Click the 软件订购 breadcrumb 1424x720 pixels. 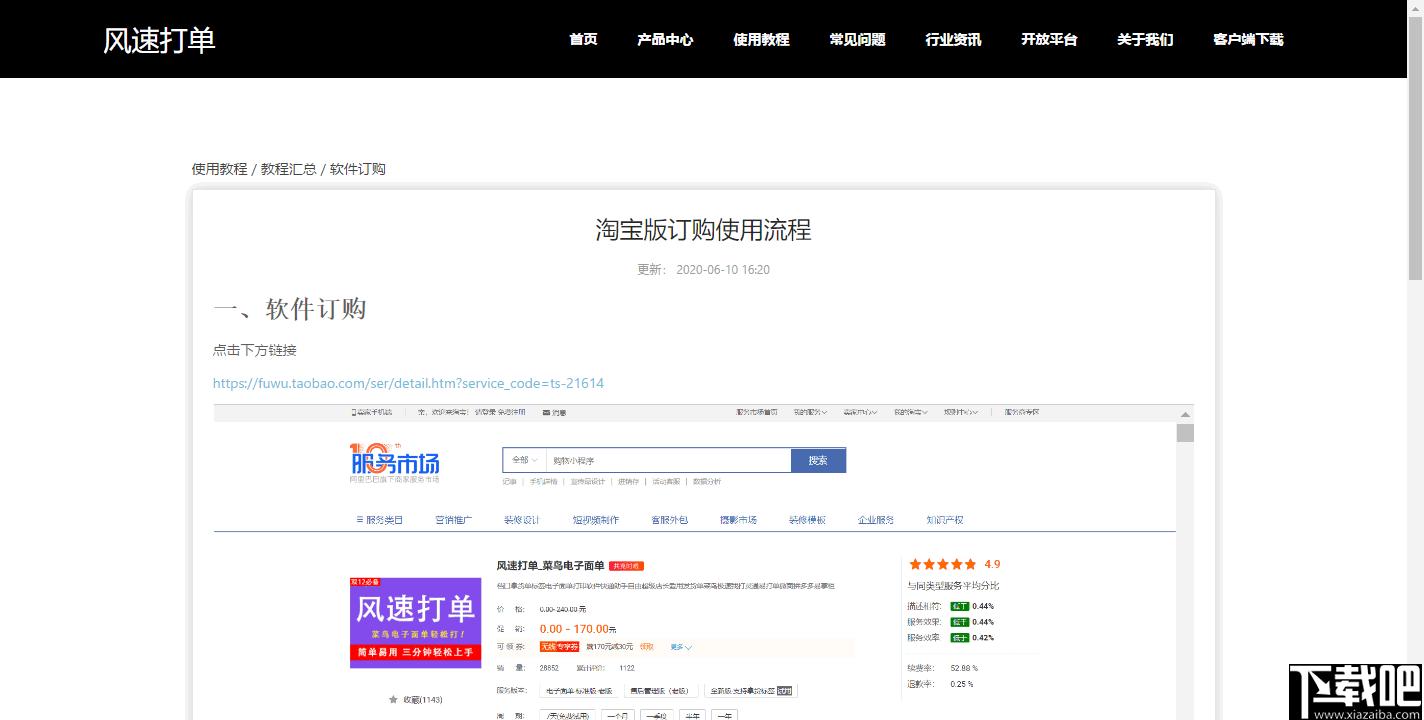pyautogui.click(x=357, y=169)
